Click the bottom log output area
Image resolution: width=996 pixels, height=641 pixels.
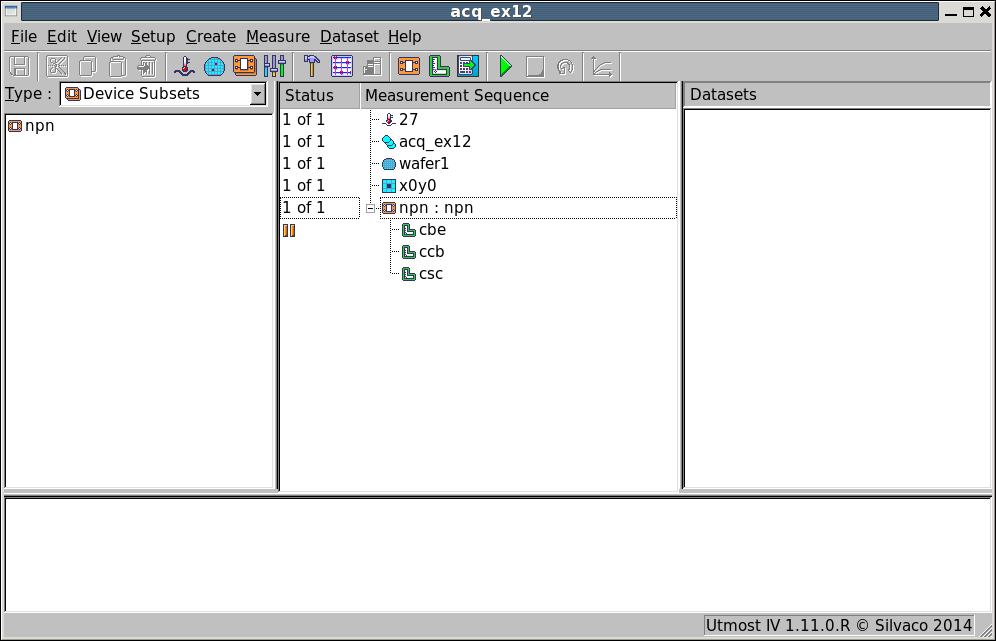click(x=498, y=556)
